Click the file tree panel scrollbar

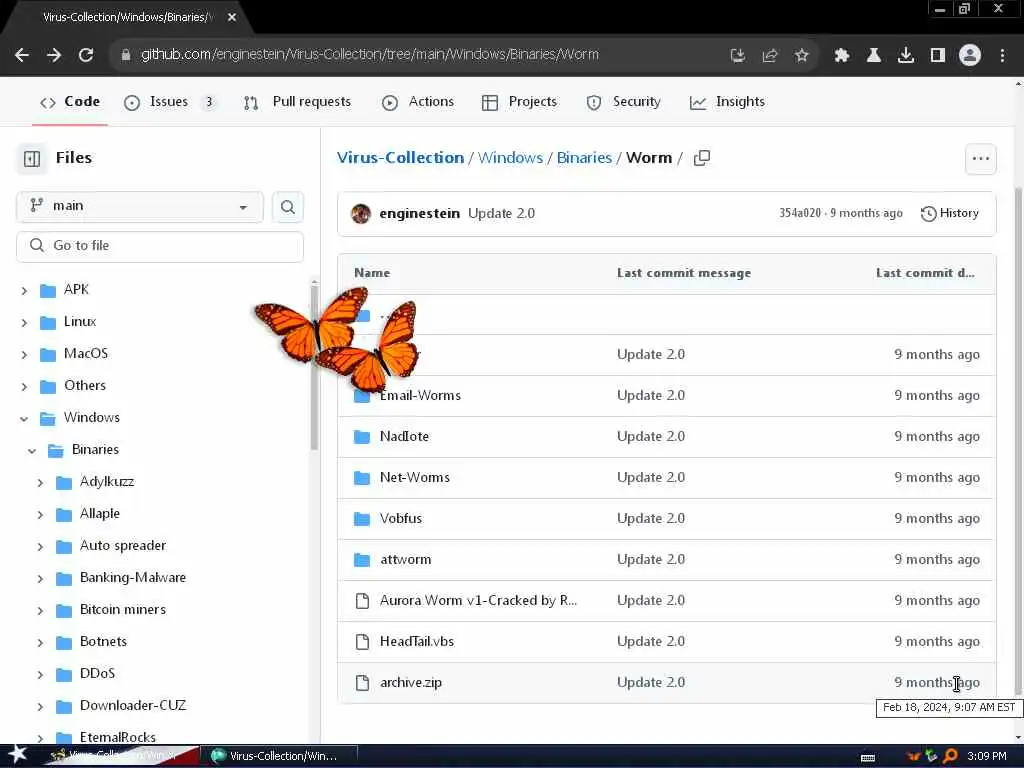pyautogui.click(x=314, y=367)
